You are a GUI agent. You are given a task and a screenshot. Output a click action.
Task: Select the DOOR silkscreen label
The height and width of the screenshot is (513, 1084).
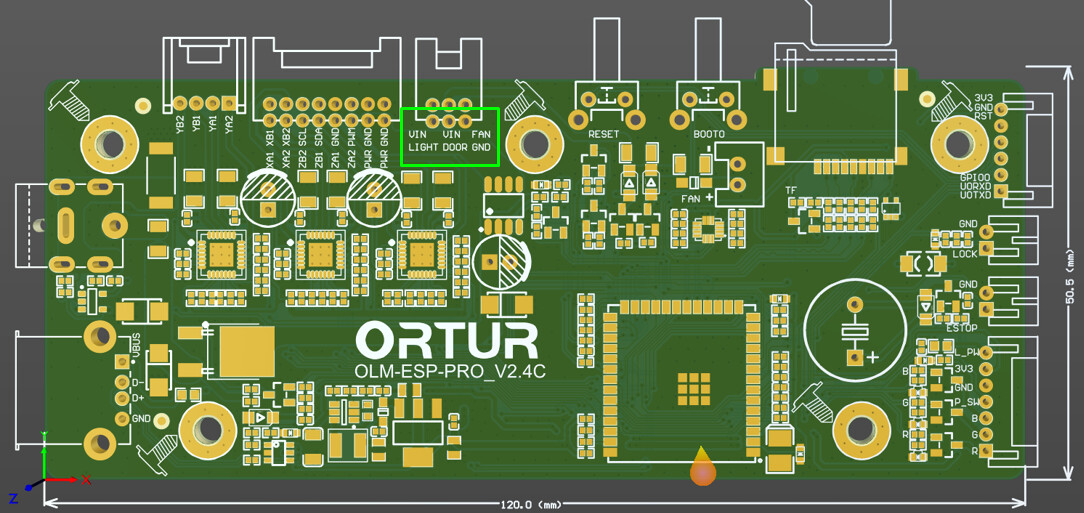[x=454, y=147]
